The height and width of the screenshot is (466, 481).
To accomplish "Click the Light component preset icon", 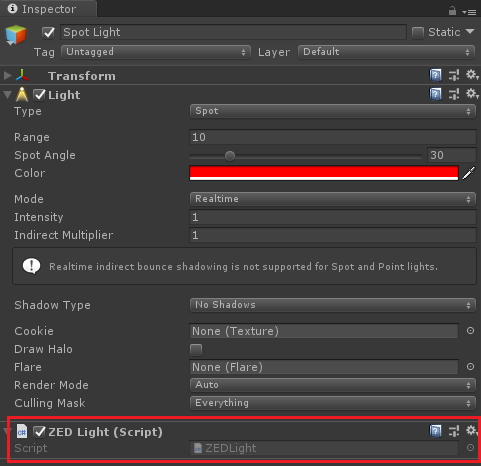I will point(454,94).
